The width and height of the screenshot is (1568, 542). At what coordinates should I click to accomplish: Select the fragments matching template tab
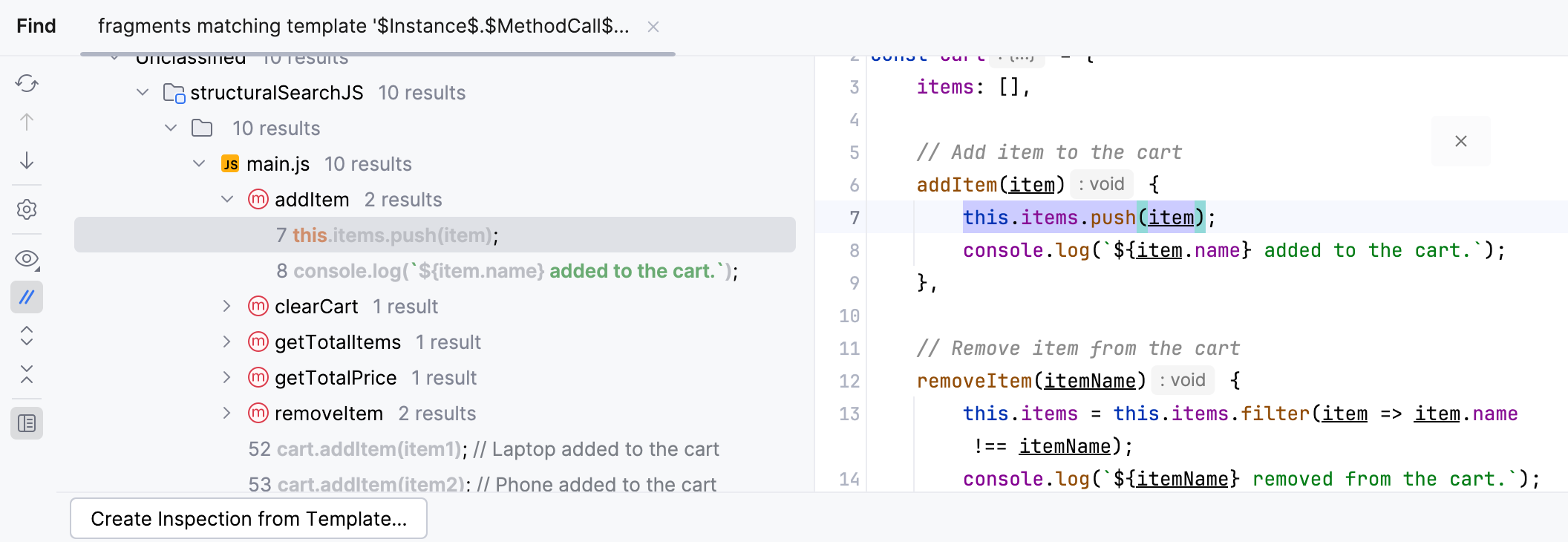pyautogui.click(x=363, y=27)
